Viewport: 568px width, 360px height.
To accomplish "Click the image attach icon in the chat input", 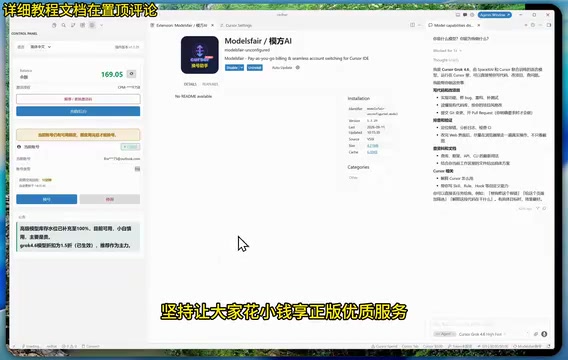I will coord(536,334).
